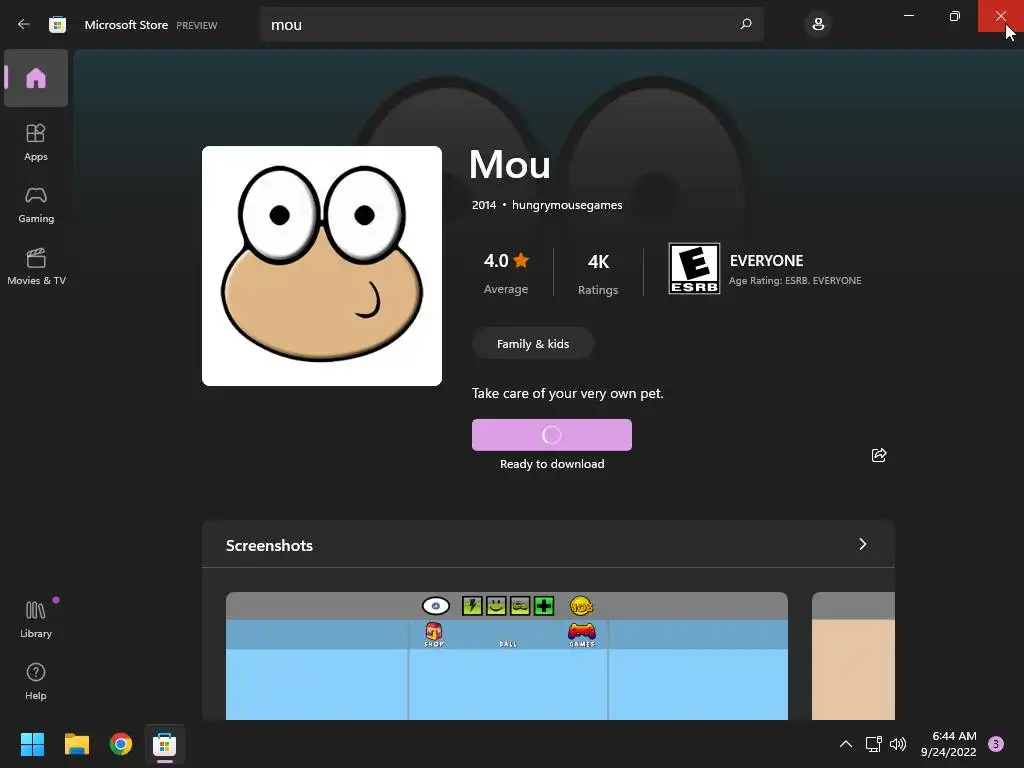View the 4.0 average star rating
Viewport: 1024px width, 768px height.
point(506,272)
